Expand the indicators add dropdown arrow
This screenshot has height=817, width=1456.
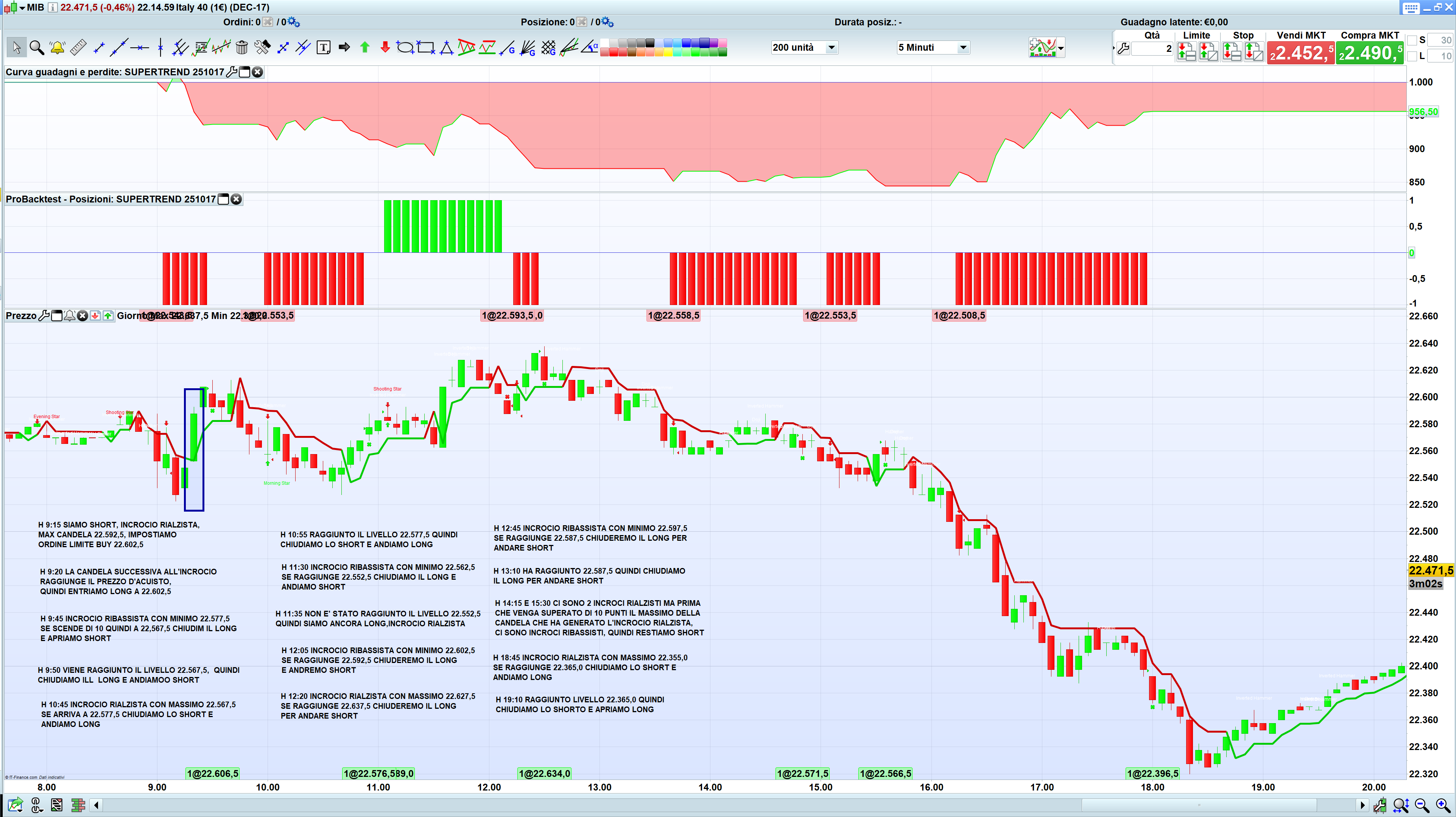point(1061,48)
